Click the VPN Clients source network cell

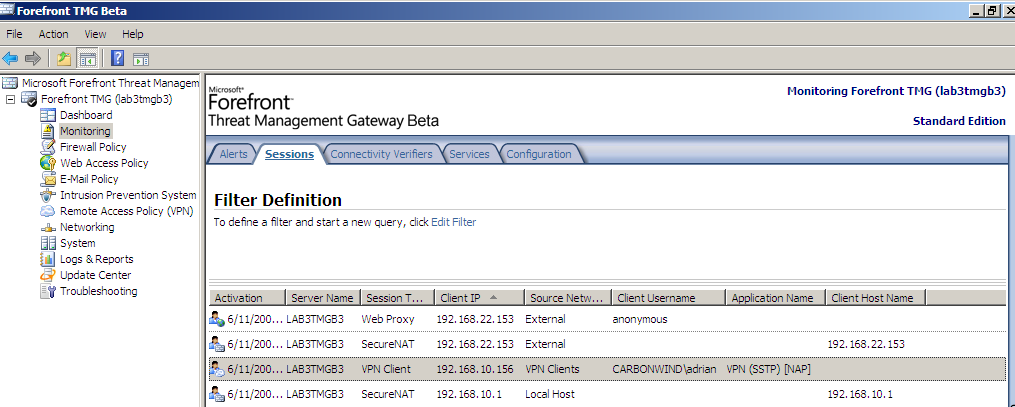pos(552,369)
